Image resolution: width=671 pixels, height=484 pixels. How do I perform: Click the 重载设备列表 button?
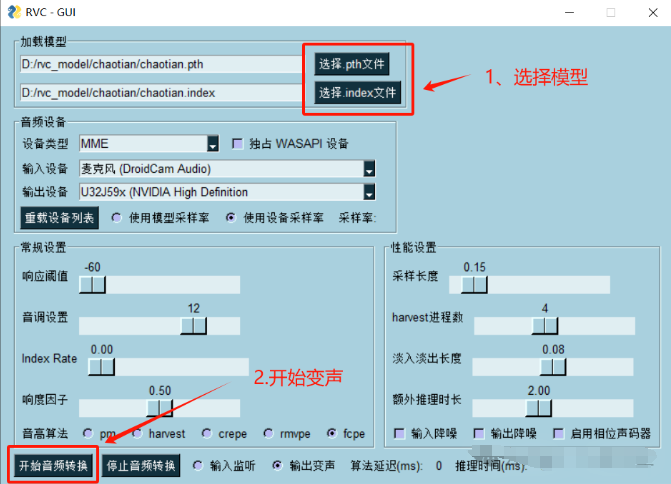click(59, 218)
